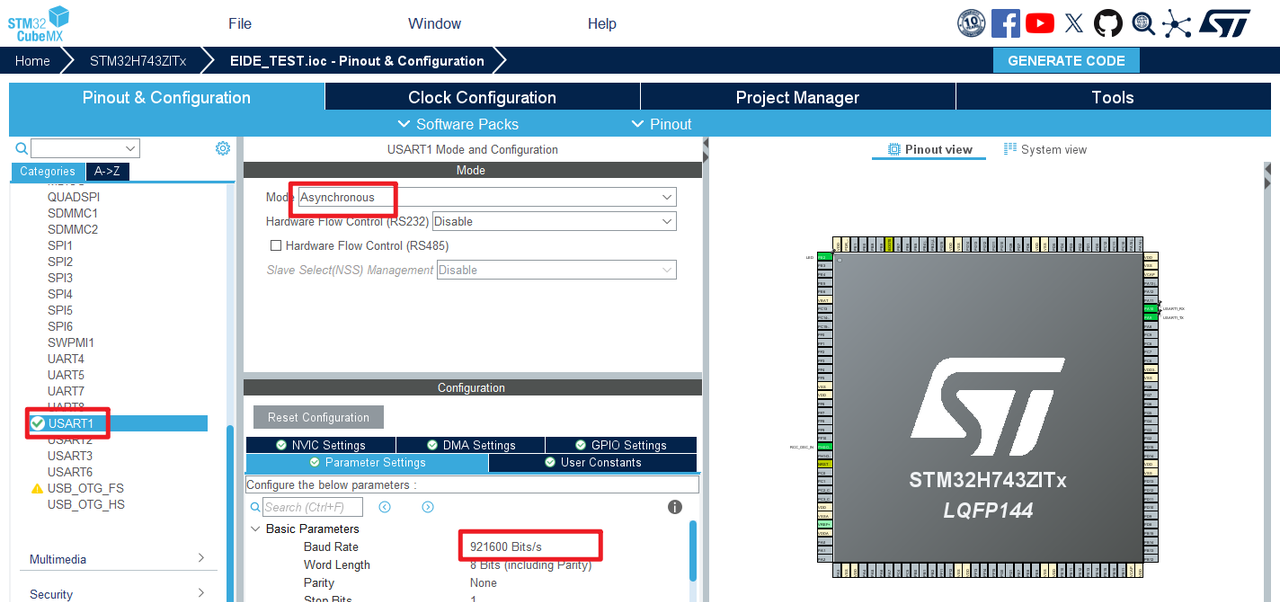Screen dimensions: 1280x602
Task: Switch to System view
Action: pyautogui.click(x=1045, y=149)
